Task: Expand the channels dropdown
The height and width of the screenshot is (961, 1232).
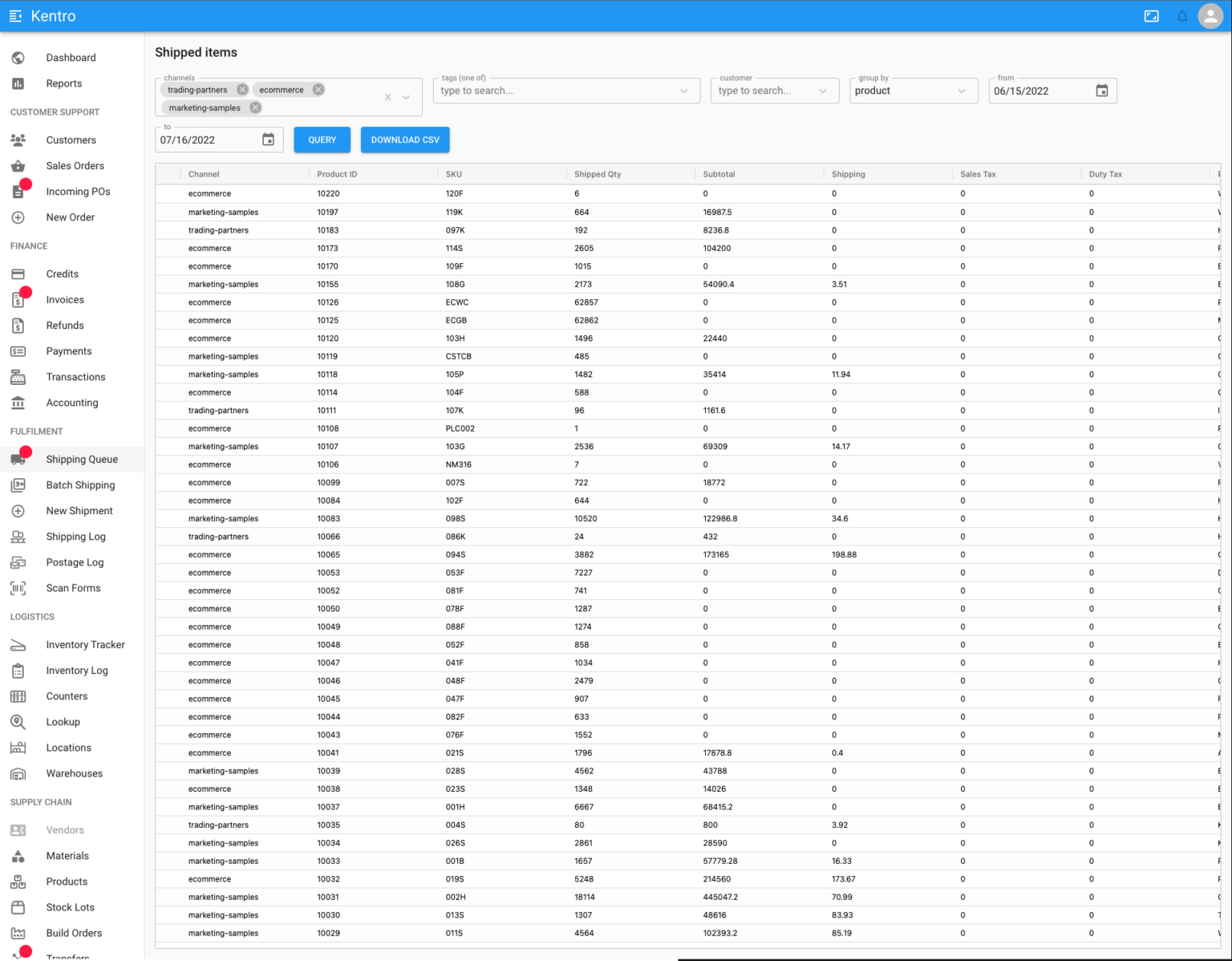Action: coord(407,97)
